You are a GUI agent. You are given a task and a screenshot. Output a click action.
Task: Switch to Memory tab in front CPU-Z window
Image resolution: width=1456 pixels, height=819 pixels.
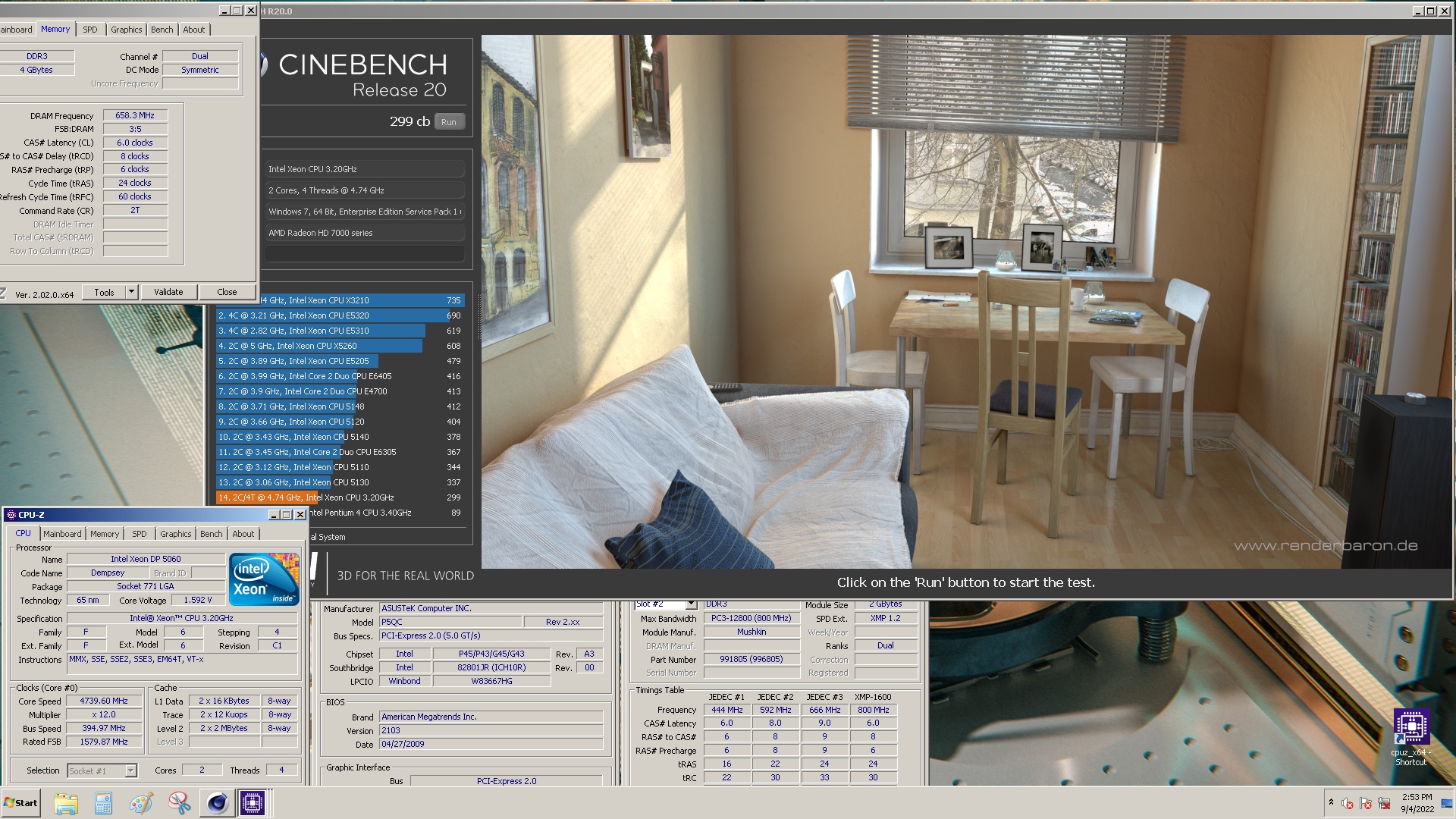(105, 534)
